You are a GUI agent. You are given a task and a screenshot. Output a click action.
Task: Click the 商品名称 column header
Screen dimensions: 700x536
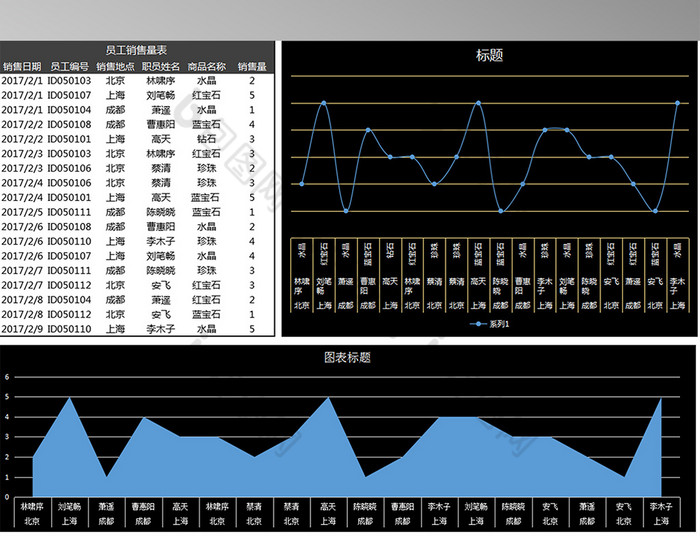(207, 66)
